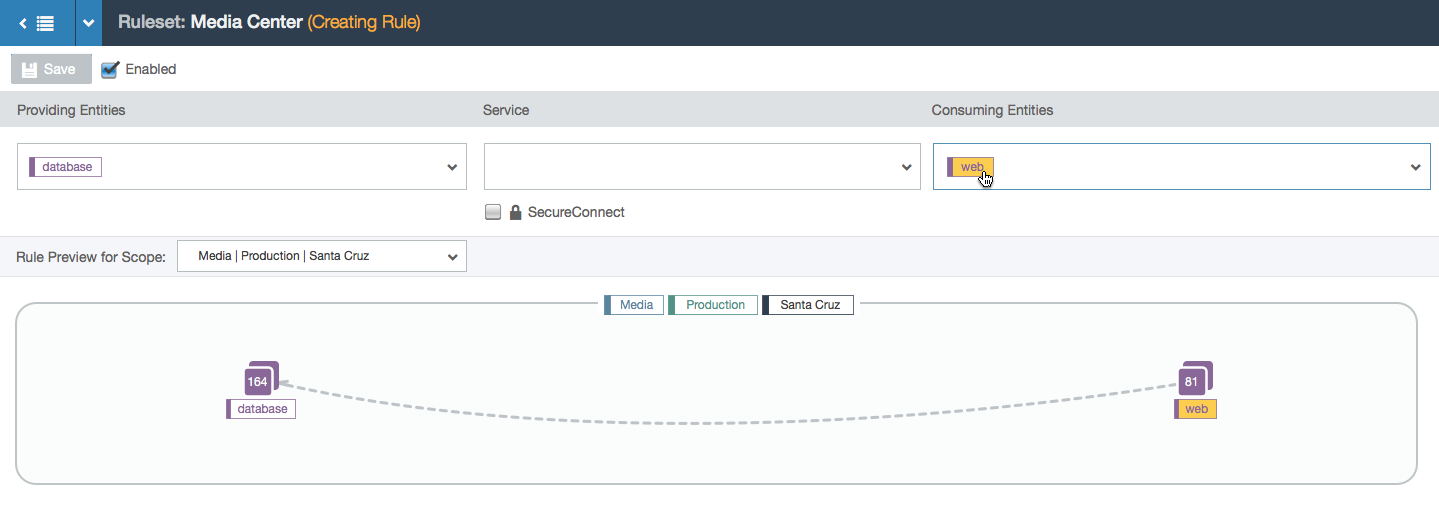The height and width of the screenshot is (518, 1439).
Task: Click the Production scope label
Action: (713, 305)
